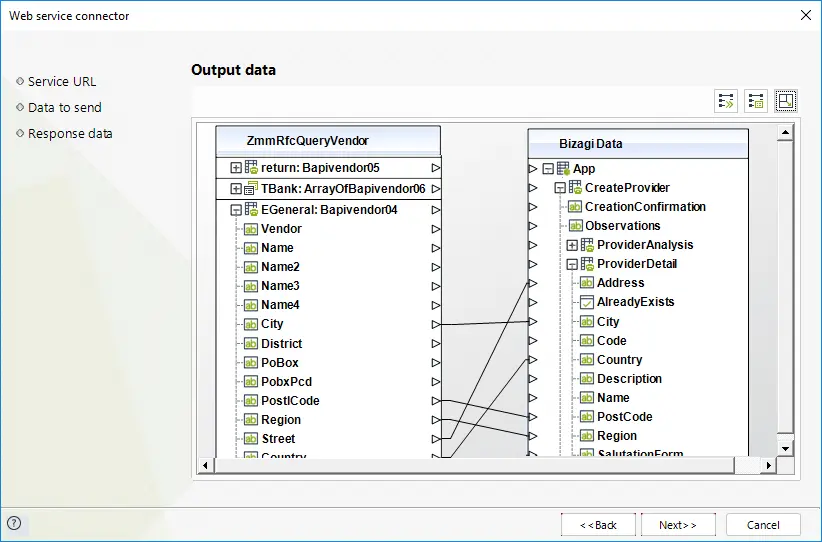Click the maximize mapping view icon
The height and width of the screenshot is (542, 822).
[786, 101]
